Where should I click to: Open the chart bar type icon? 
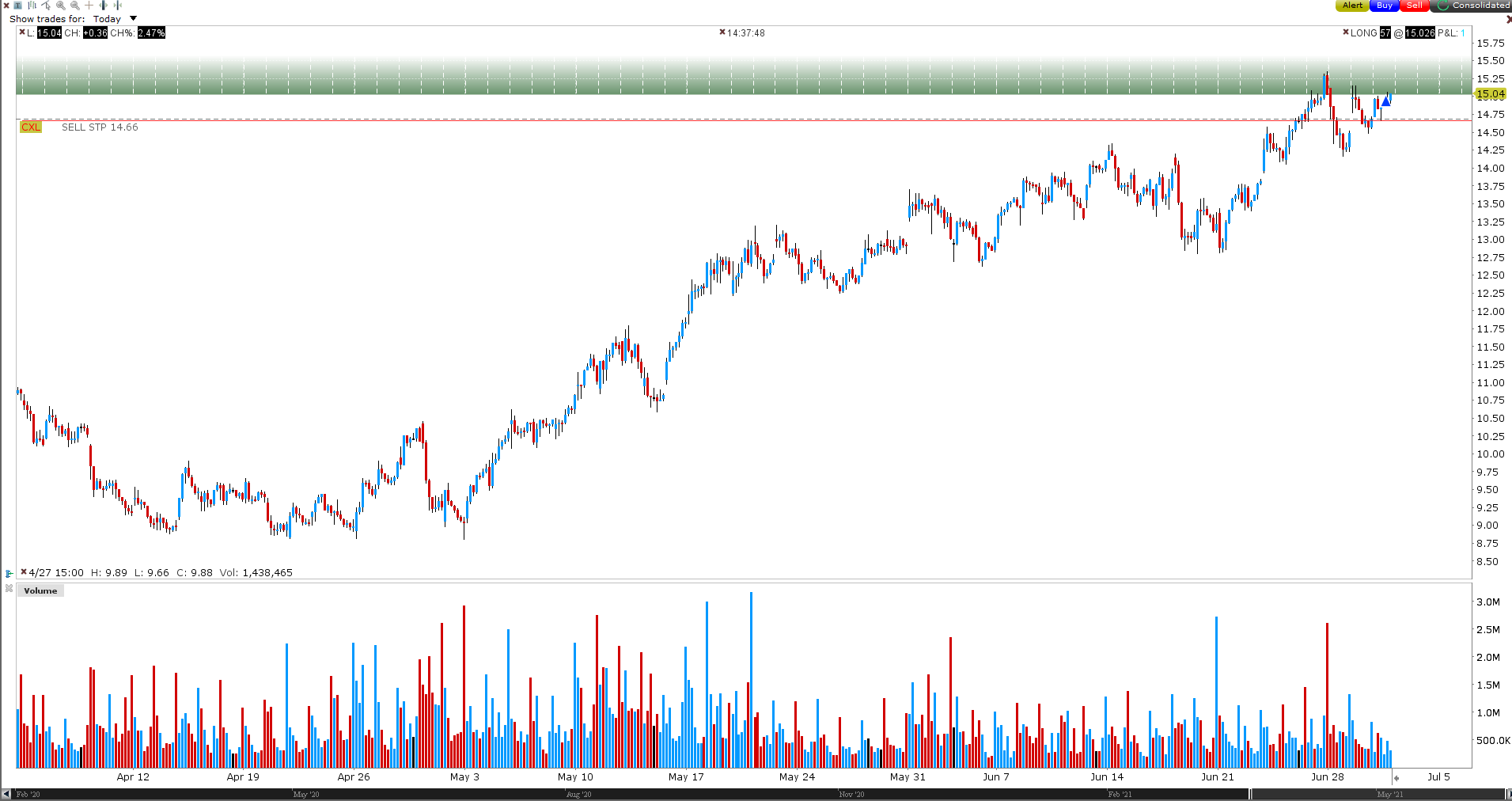coord(32,5)
